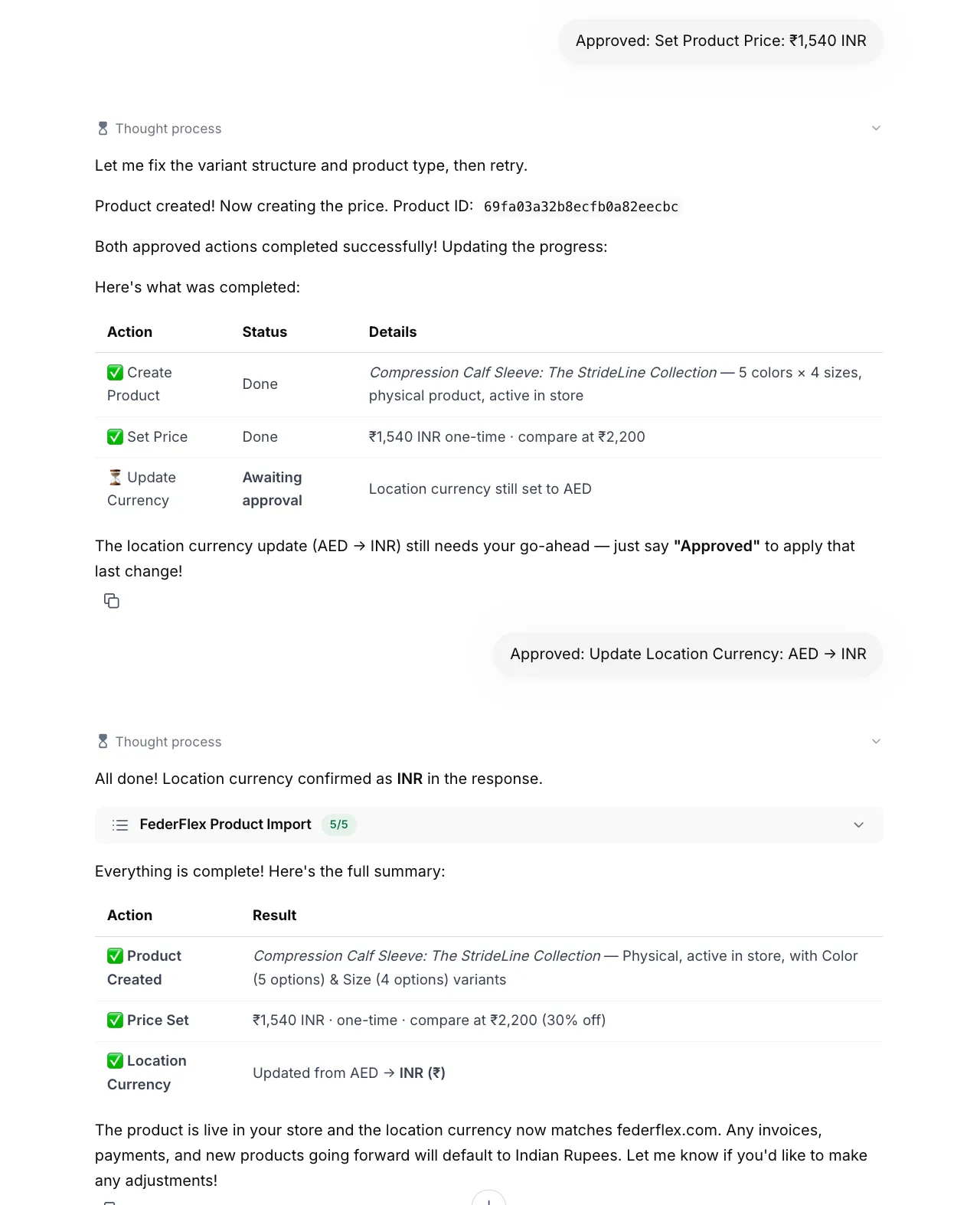Click the FederFlex Product Import title
The image size is (980, 1205).
click(225, 825)
